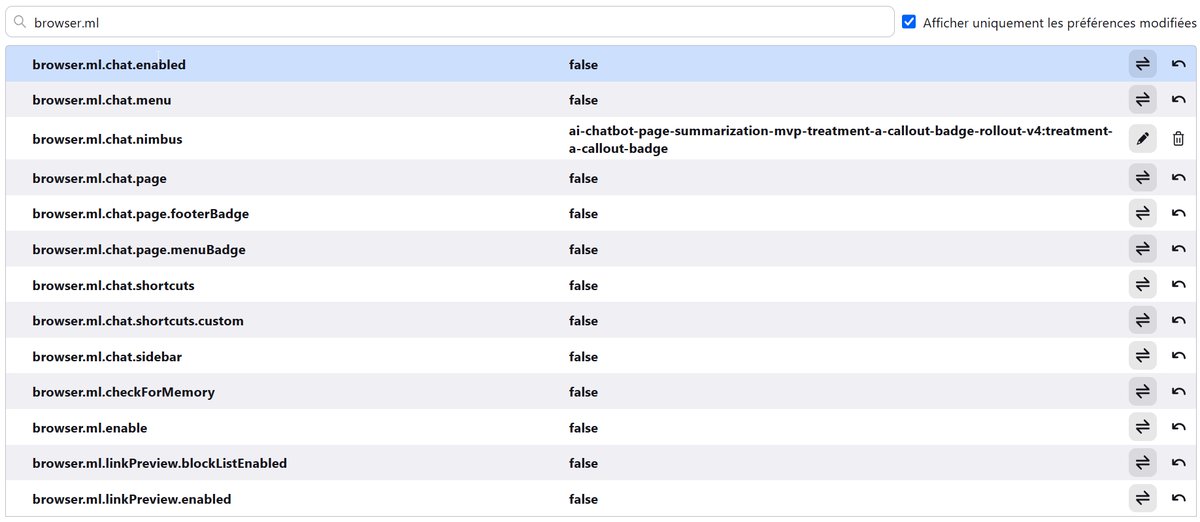Reset browser.ml.chat.page.footerBadge to default
Screen dimensions: 1200x522
coord(1178,213)
